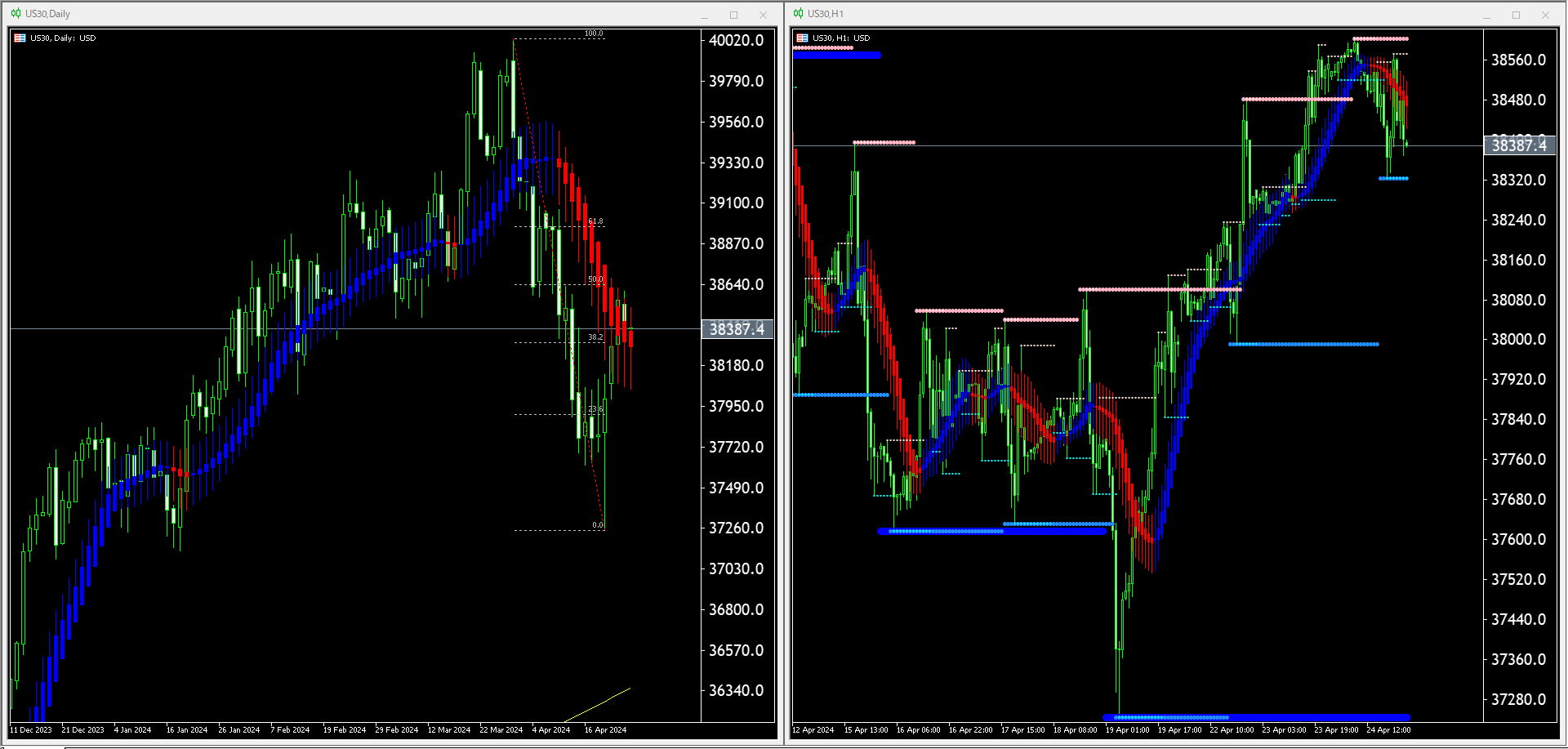Click the 16 Apr 2024 date on Daily axis

coord(606,730)
